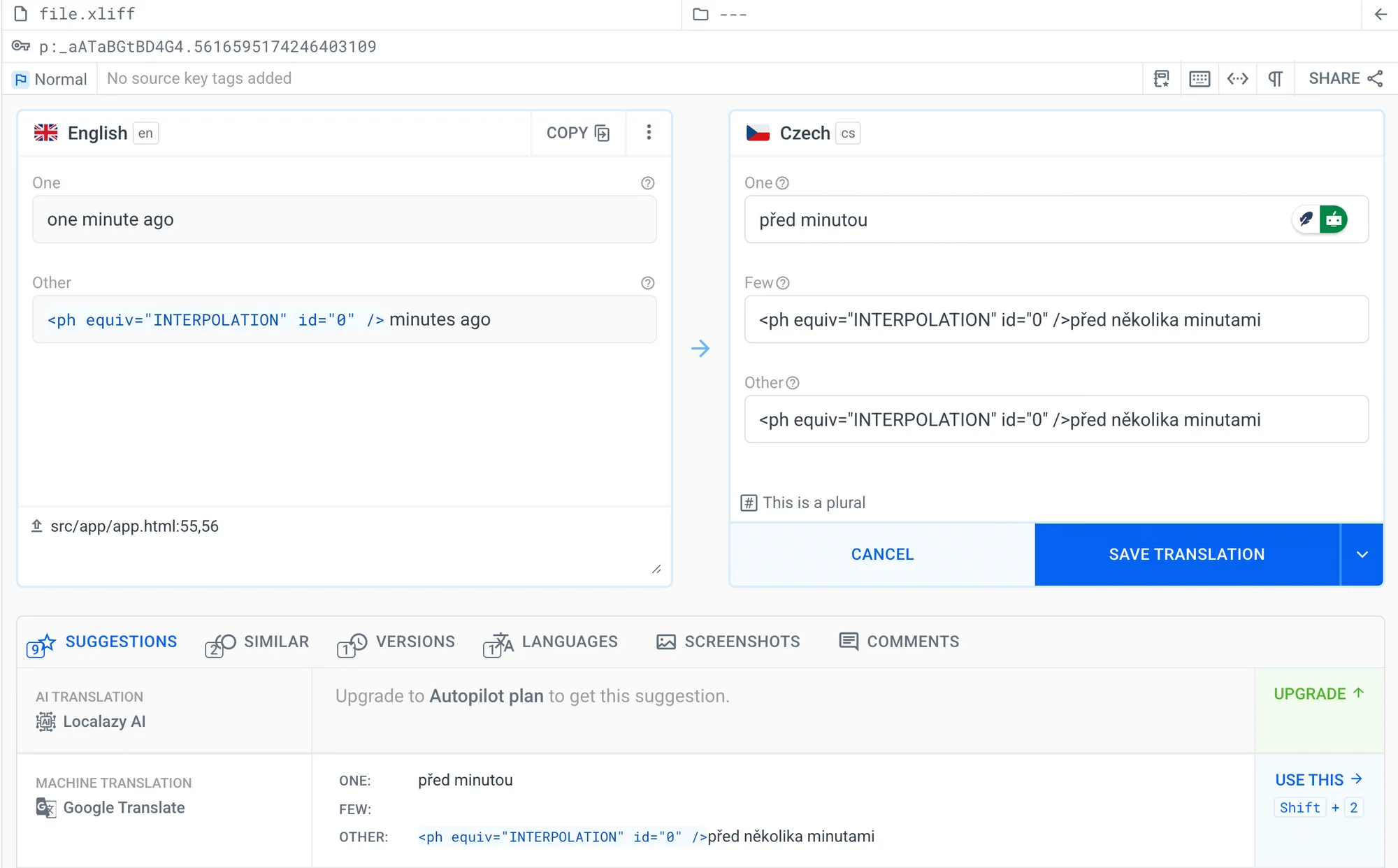This screenshot has width=1398, height=868.
Task: Open the English source three-dot menu
Action: 649,133
